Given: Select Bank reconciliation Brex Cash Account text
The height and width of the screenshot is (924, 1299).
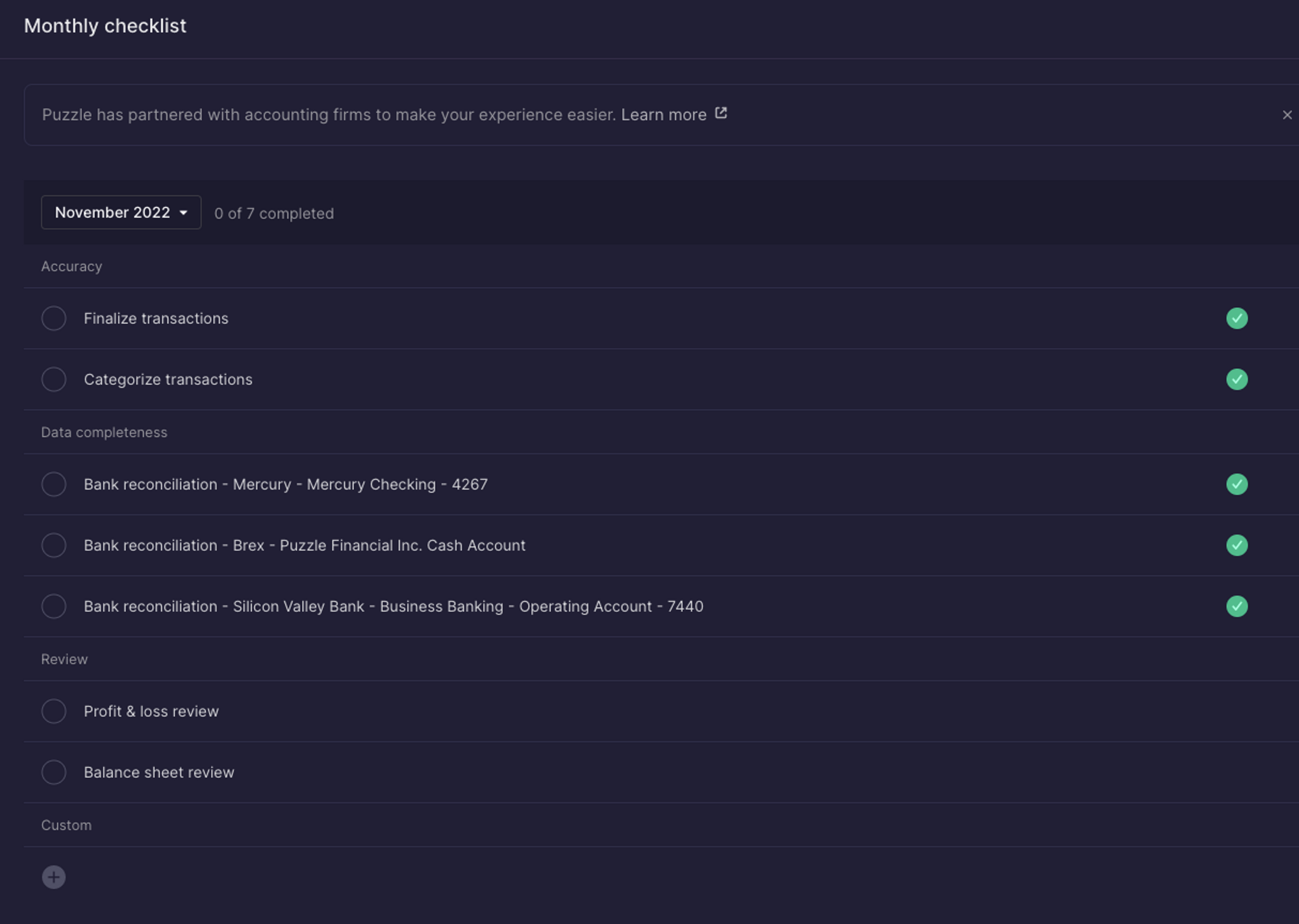Looking at the screenshot, I should pyautogui.click(x=304, y=545).
